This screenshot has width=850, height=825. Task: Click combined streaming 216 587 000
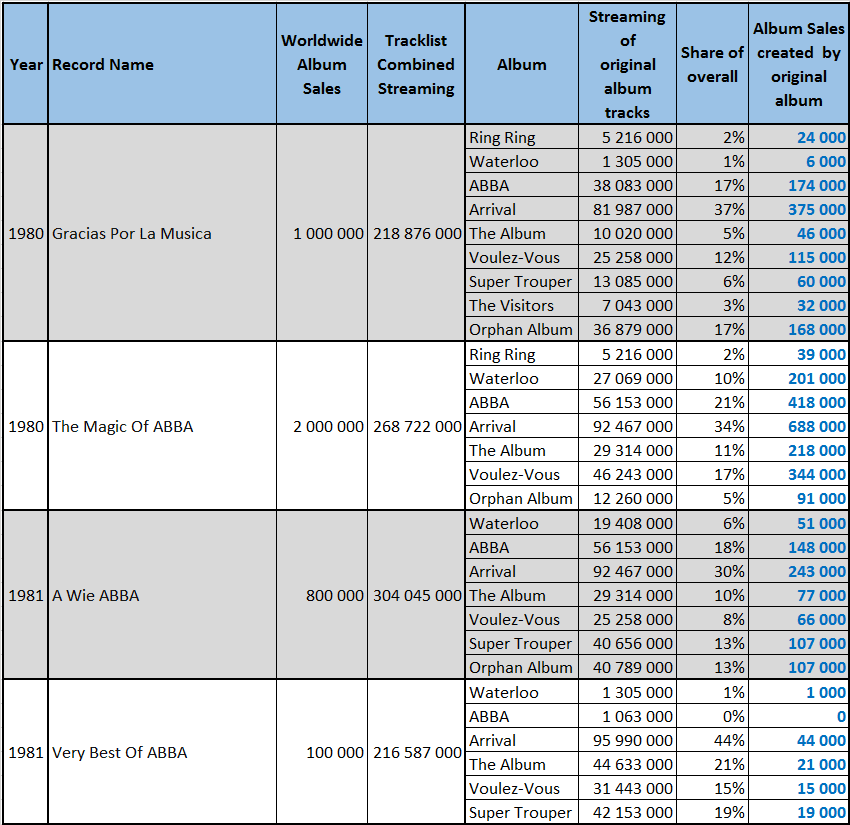(x=417, y=753)
